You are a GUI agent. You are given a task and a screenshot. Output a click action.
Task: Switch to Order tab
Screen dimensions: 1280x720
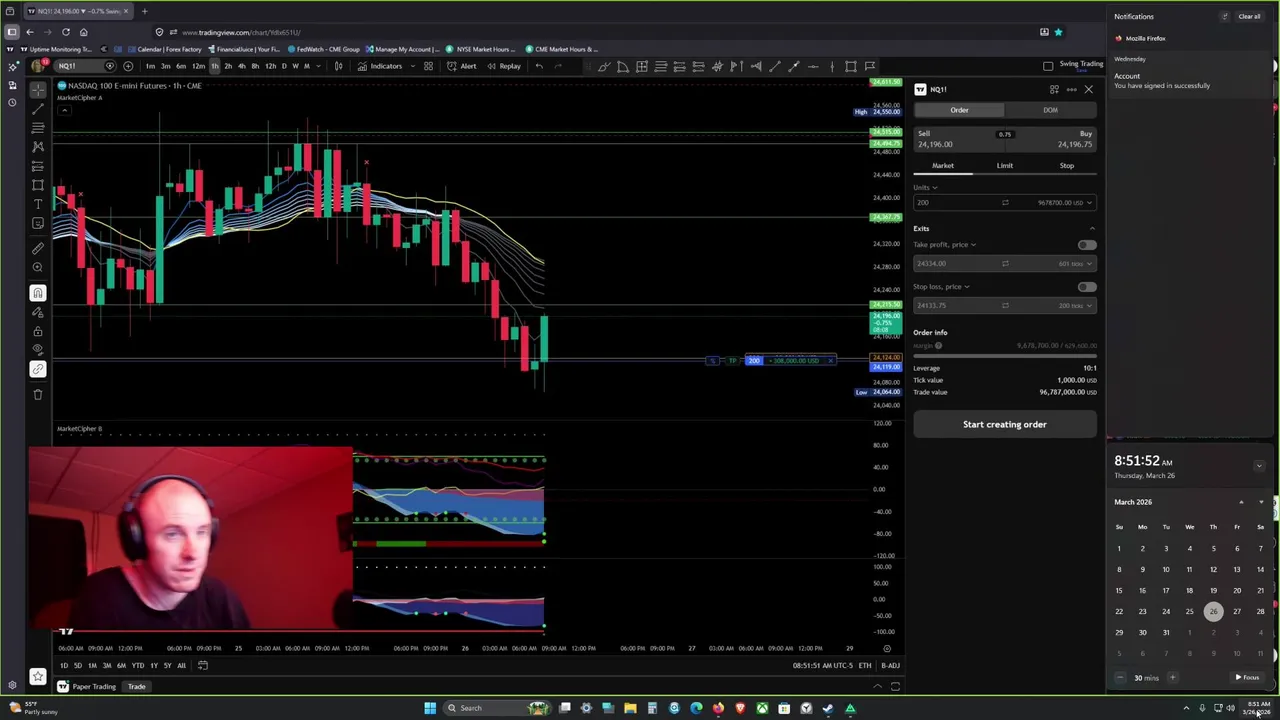[959, 110]
